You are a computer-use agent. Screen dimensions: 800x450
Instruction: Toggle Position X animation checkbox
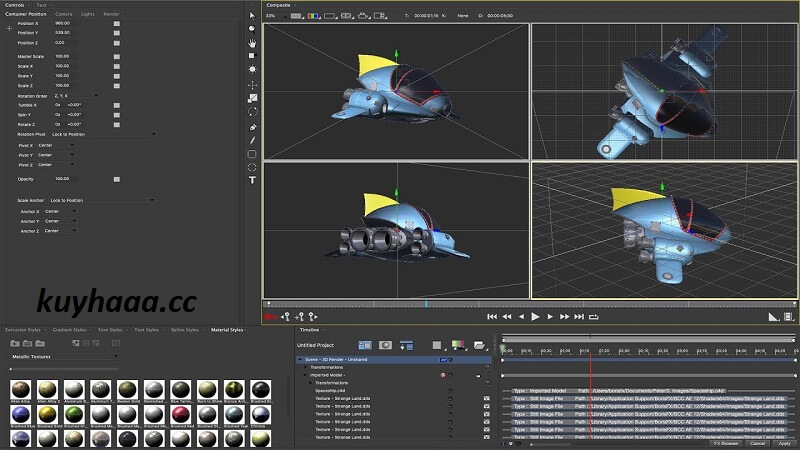117,23
